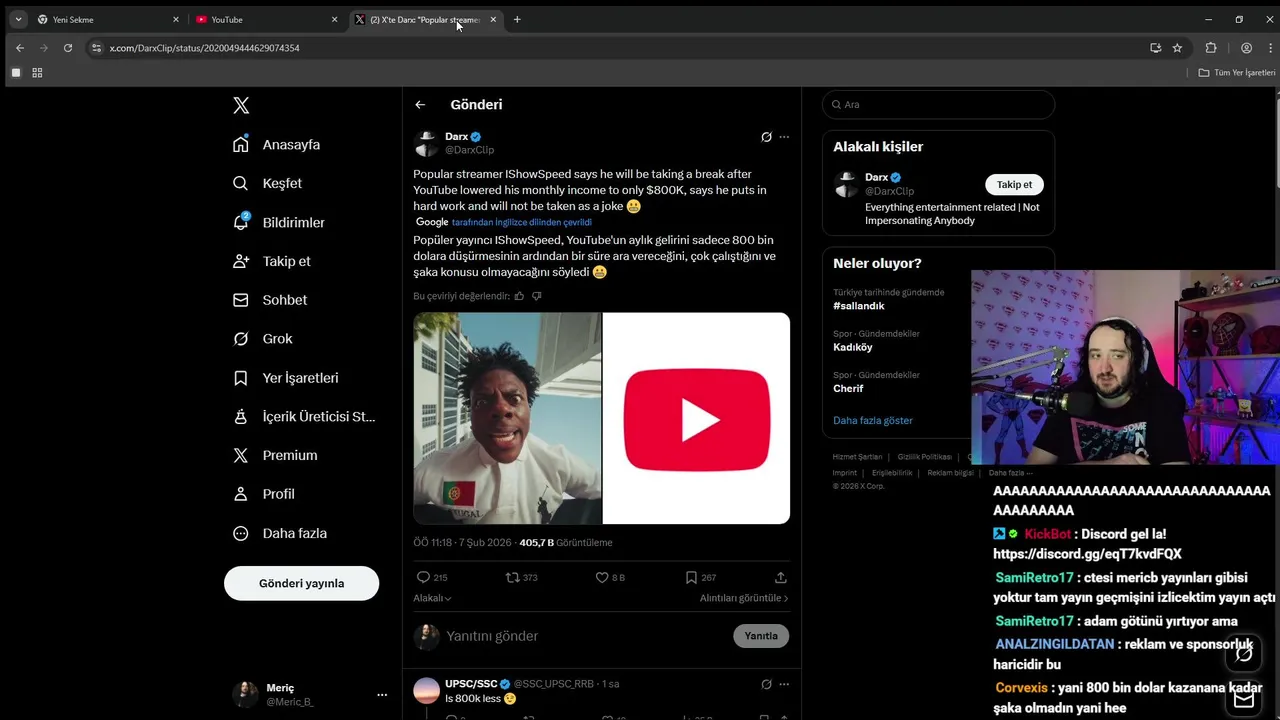The height and width of the screenshot is (720, 1280).
Task: Click the Ara search field
Action: point(938,104)
